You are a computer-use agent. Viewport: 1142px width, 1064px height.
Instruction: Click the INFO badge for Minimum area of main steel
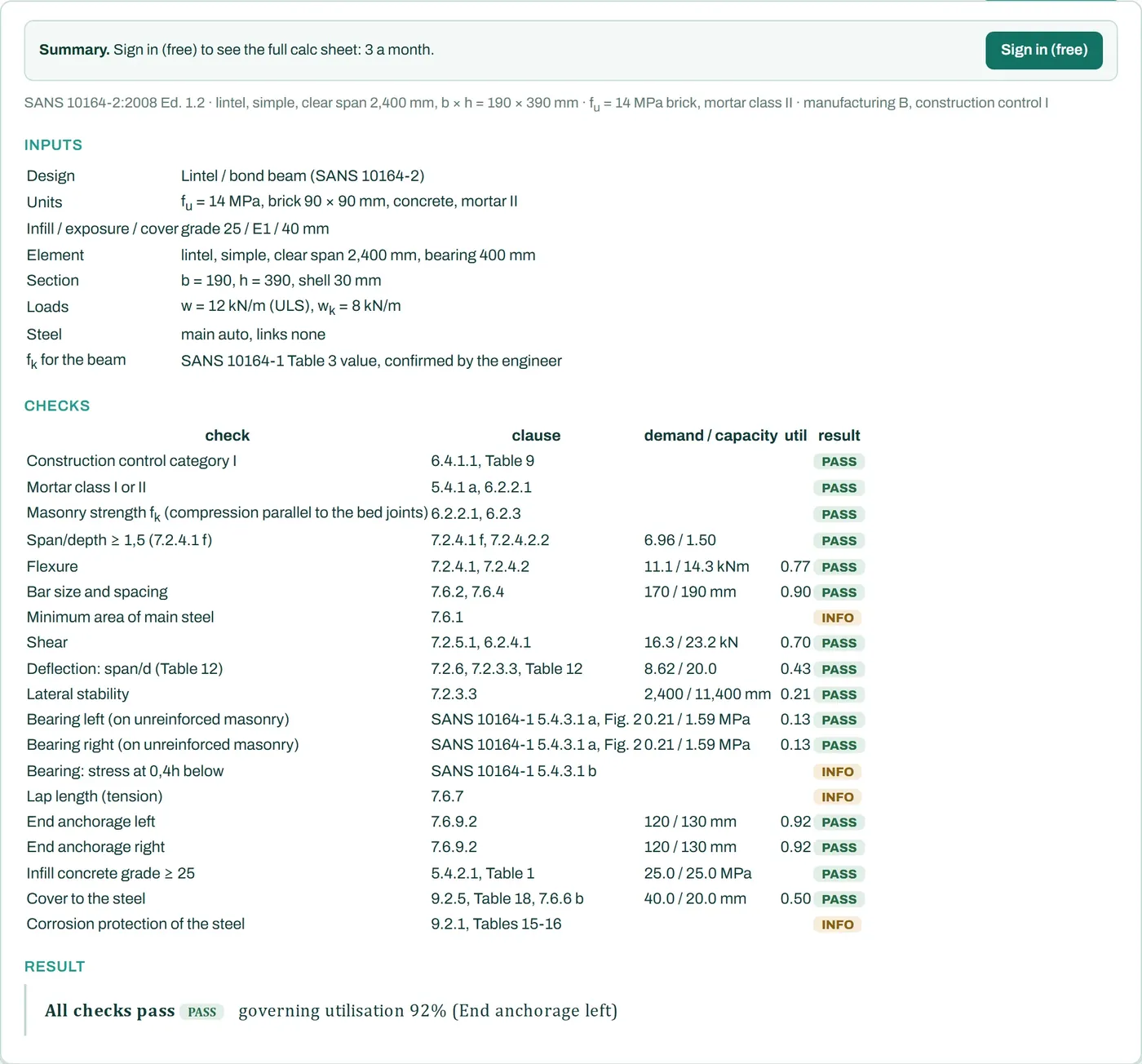[x=838, y=618]
